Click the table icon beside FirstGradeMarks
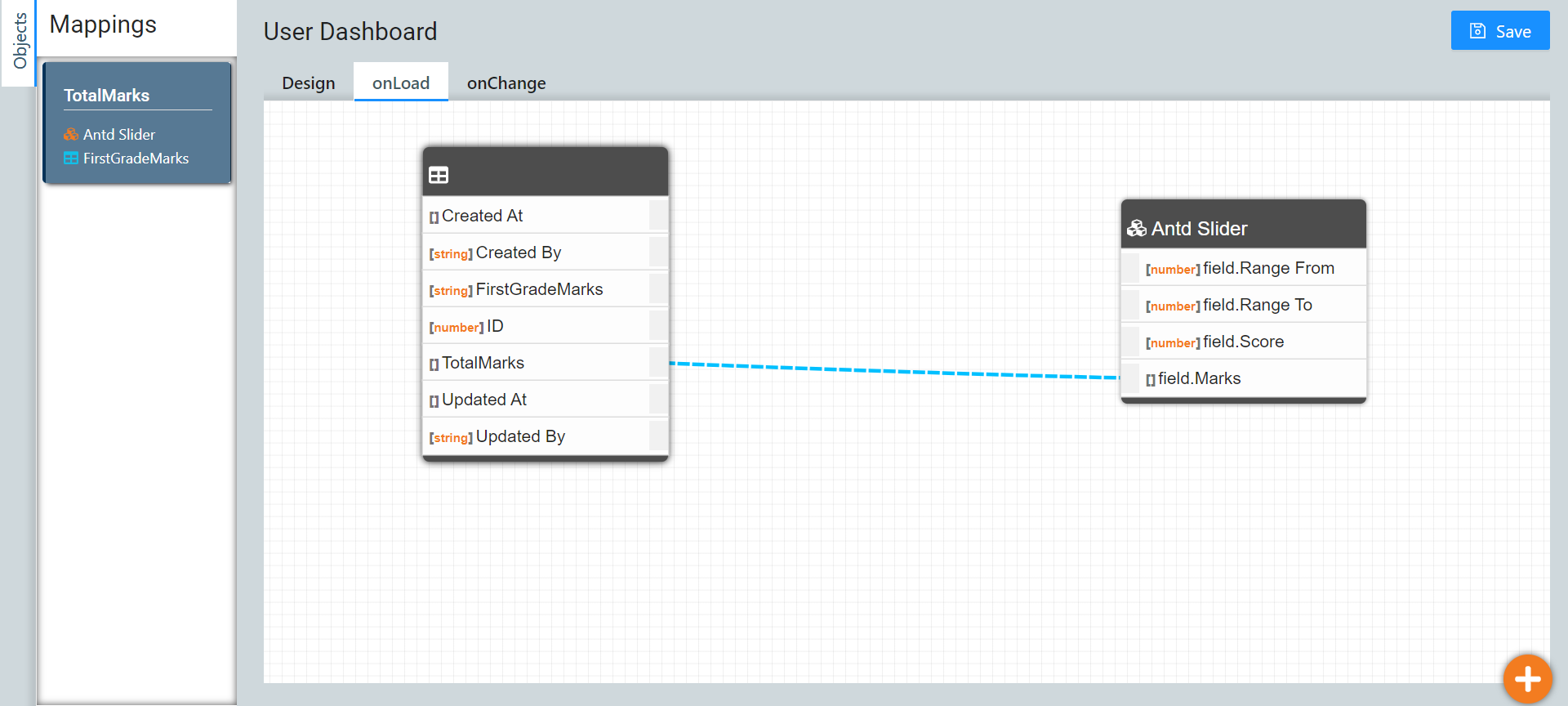Image resolution: width=1568 pixels, height=706 pixels. 71,159
